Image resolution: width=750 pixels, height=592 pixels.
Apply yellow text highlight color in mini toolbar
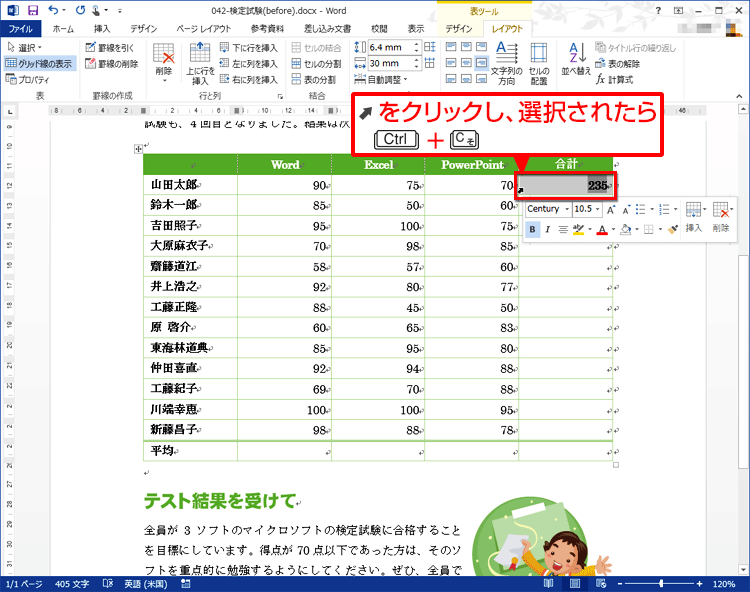coord(578,230)
